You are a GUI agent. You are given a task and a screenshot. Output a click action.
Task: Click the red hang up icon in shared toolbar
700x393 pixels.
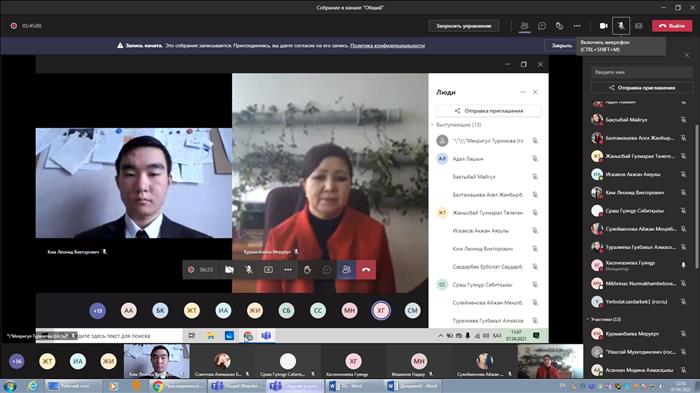click(366, 270)
